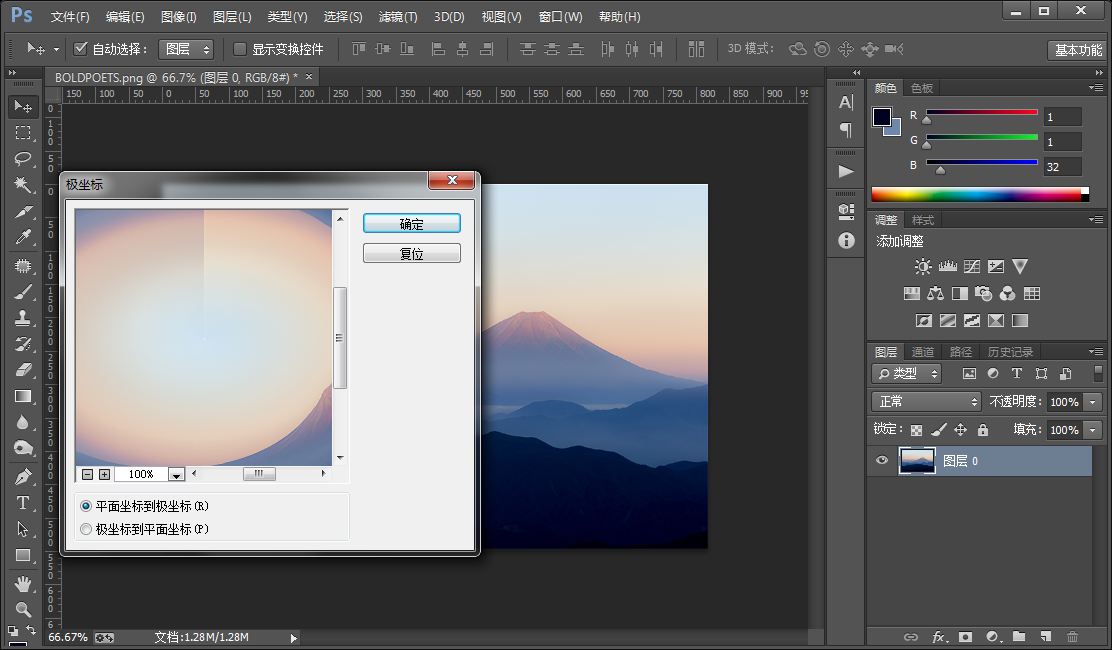The height and width of the screenshot is (650, 1112).
Task: Open the 滤镜(T) menu
Action: click(x=398, y=16)
